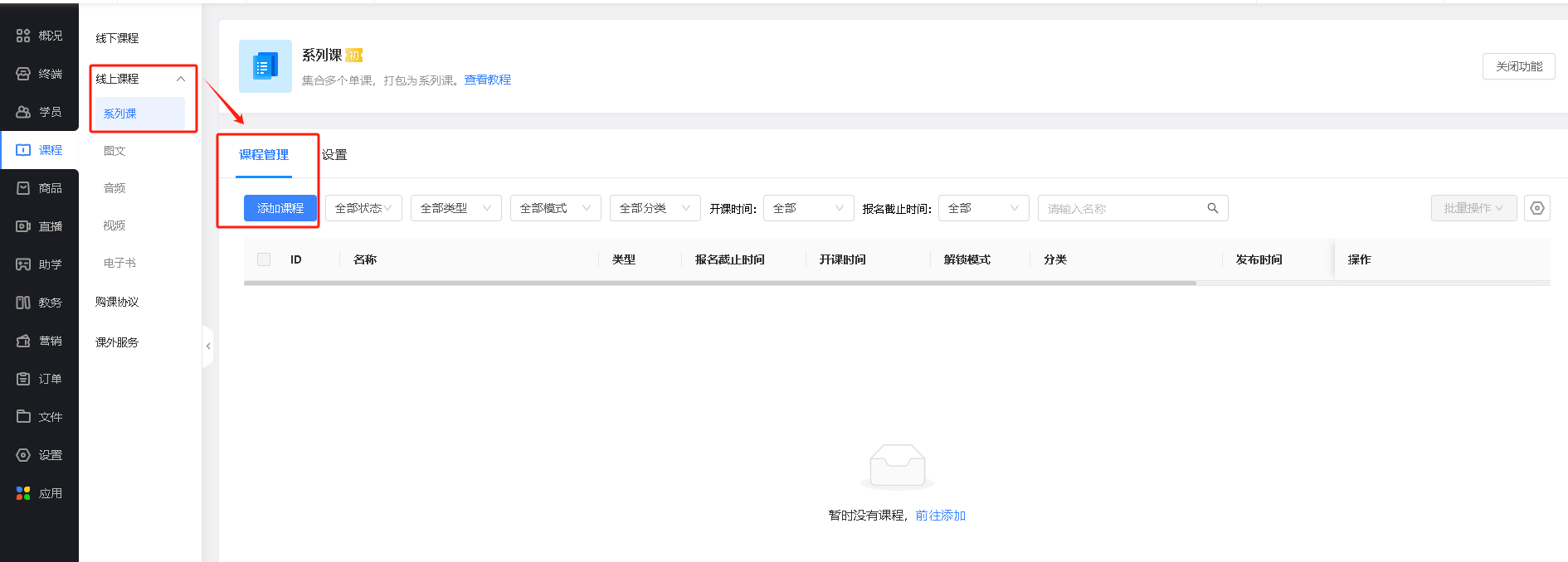Viewport: 1568px width, 562px height.
Task: Select 图文 in the course submenu
Action: 114,151
